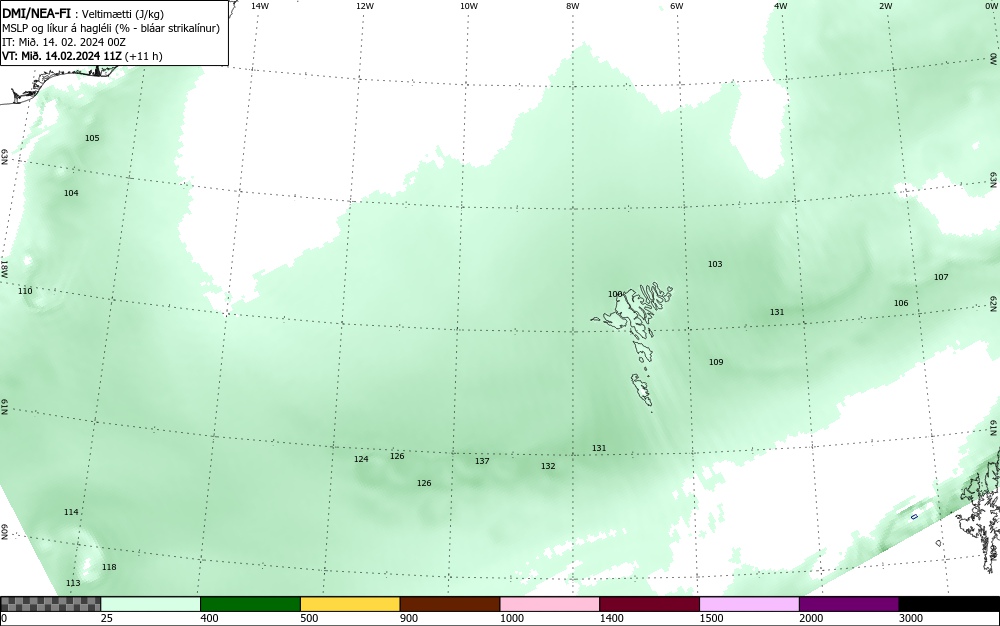Click the small blue contour near Shetland
Image resolution: width=1000 pixels, height=626 pixels.
[914, 516]
